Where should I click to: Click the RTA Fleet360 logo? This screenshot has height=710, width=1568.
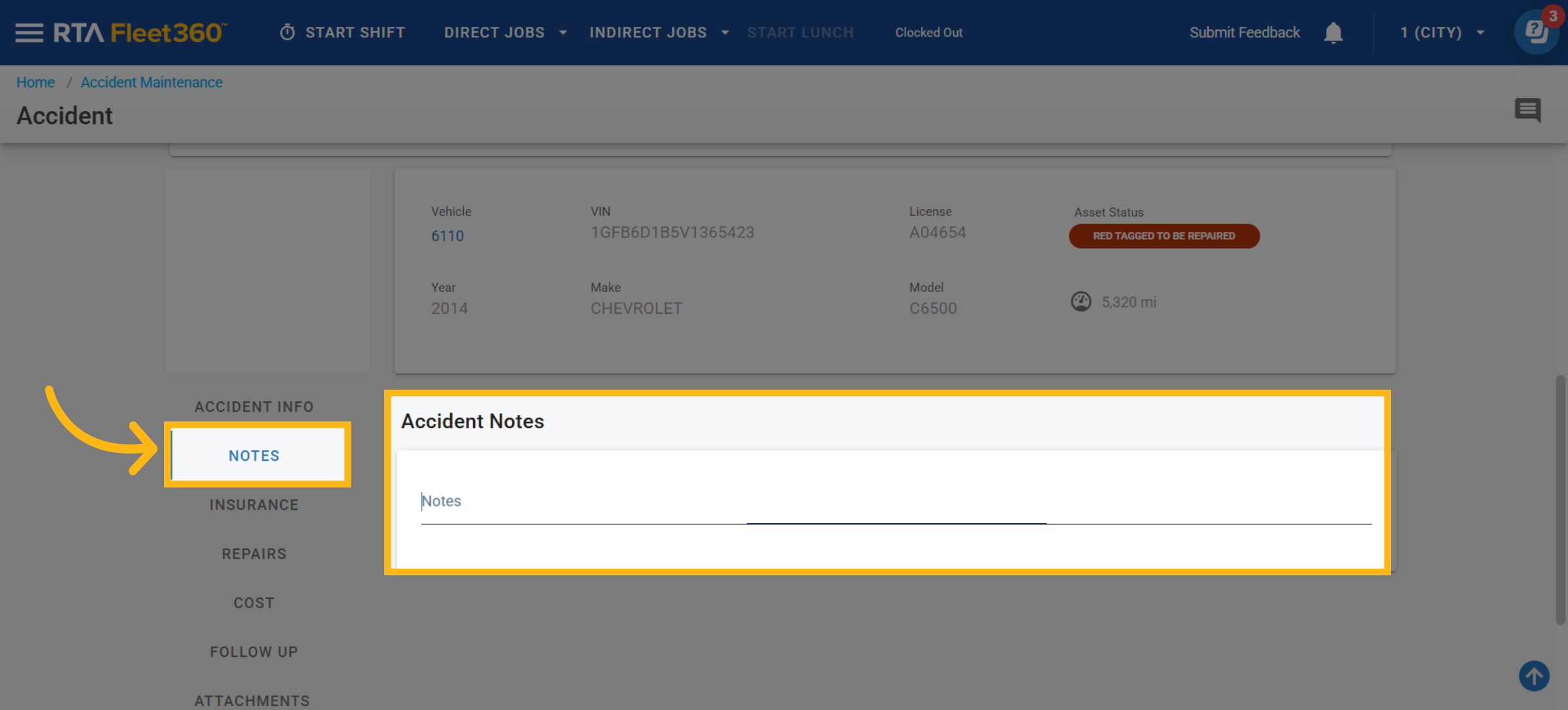(x=140, y=33)
